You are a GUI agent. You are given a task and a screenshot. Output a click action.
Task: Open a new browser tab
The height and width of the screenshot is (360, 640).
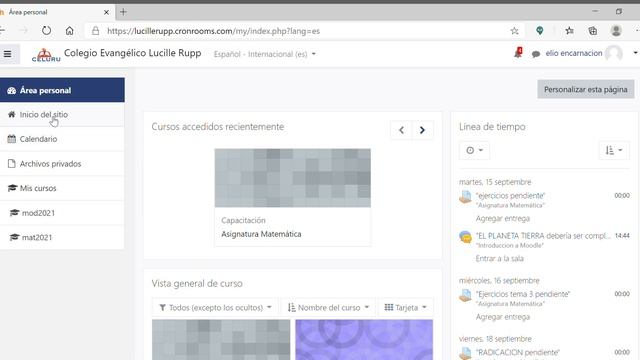pos(123,12)
